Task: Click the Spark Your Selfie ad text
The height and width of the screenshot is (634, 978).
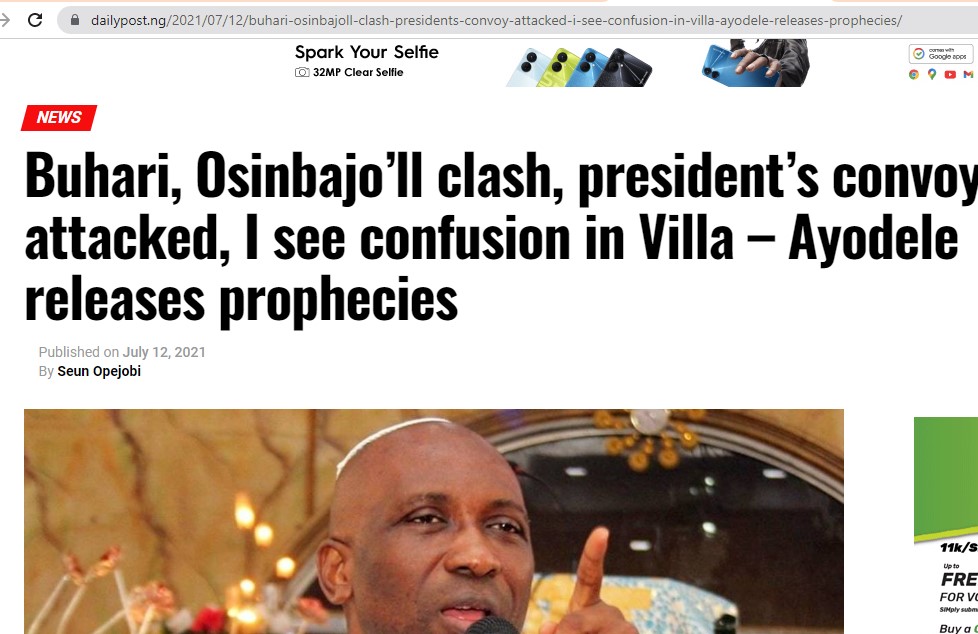Action: pos(367,52)
